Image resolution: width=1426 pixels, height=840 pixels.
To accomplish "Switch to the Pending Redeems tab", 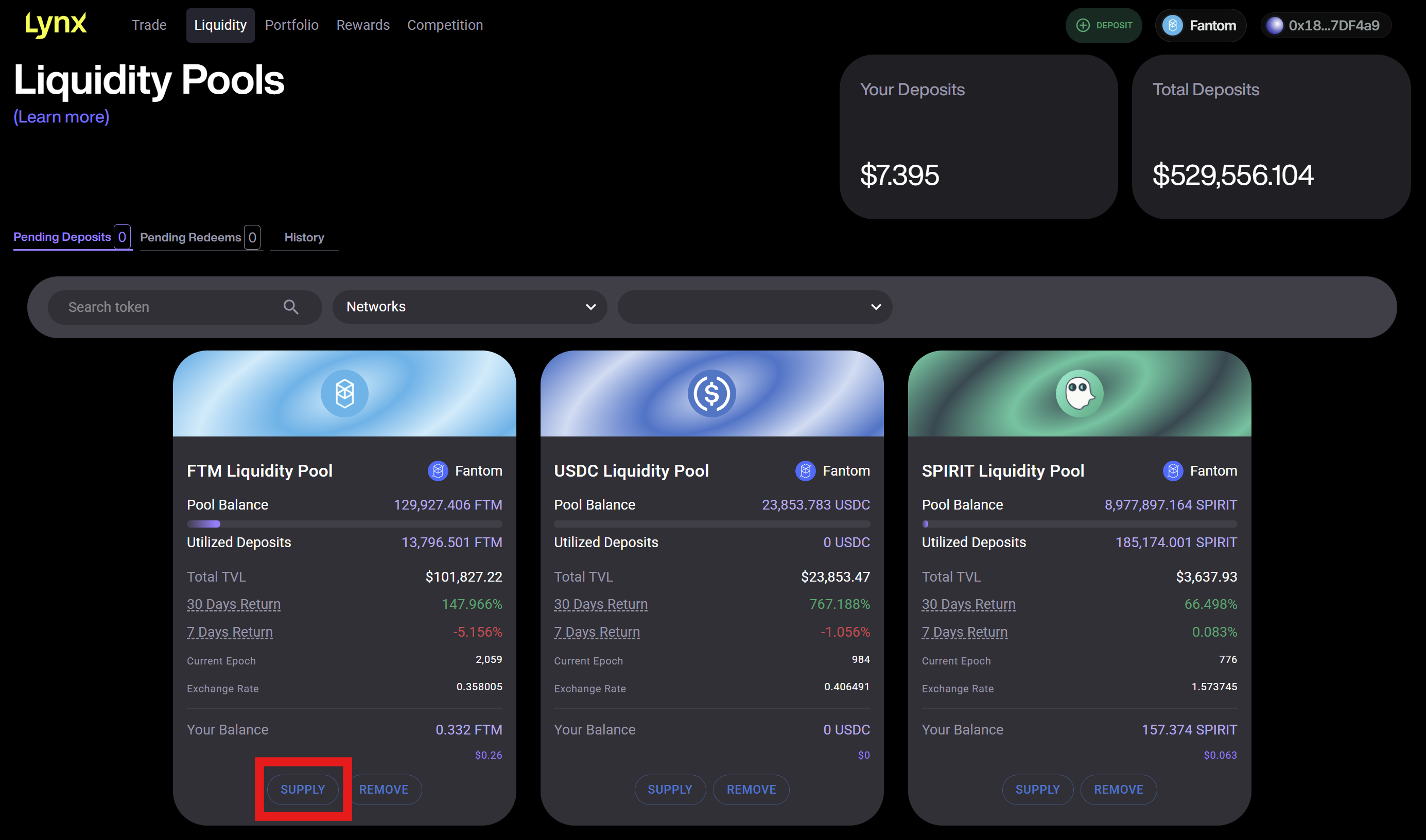I will click(x=190, y=237).
